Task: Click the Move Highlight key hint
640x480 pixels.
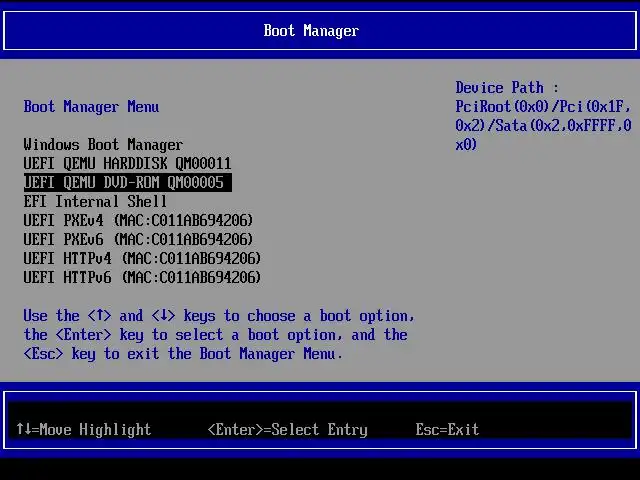Action: [84, 429]
